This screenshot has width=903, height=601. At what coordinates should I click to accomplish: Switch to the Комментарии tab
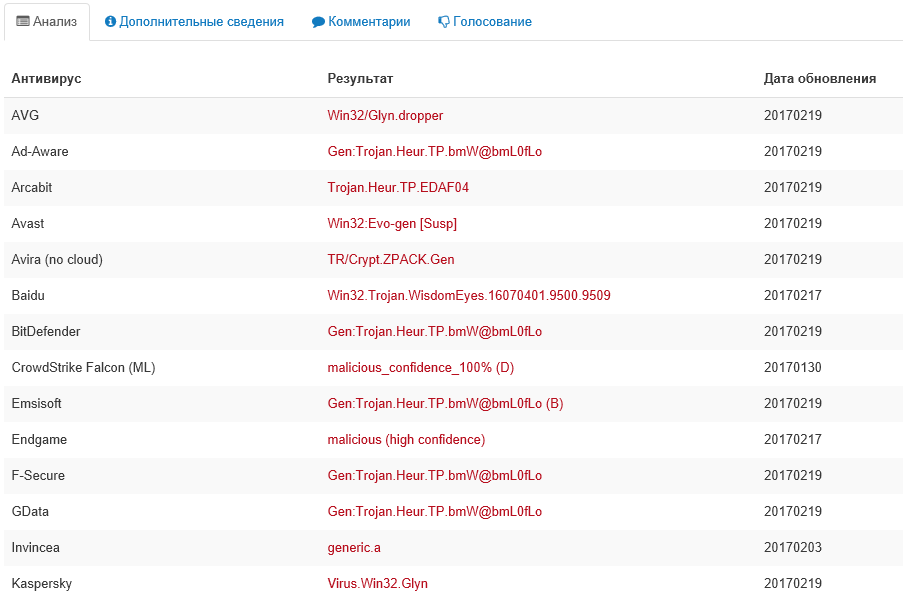368,22
